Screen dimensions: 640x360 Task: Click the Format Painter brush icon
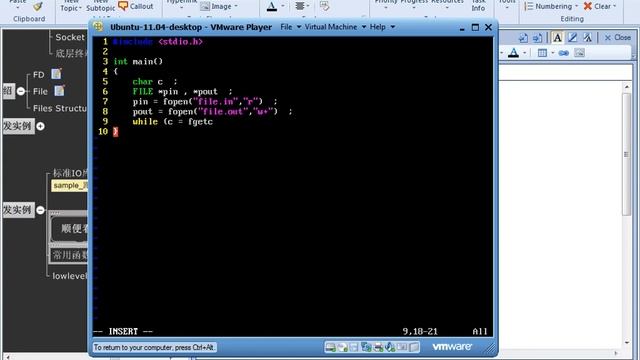pyautogui.click(x=38, y=6)
